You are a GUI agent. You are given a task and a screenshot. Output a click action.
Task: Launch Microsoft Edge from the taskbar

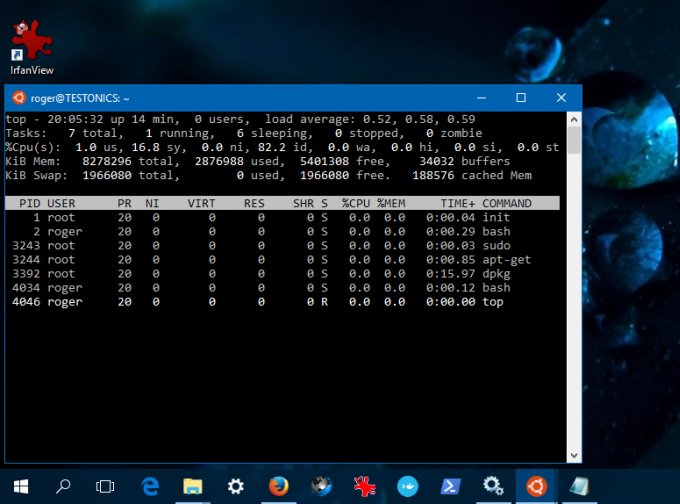tap(150, 486)
